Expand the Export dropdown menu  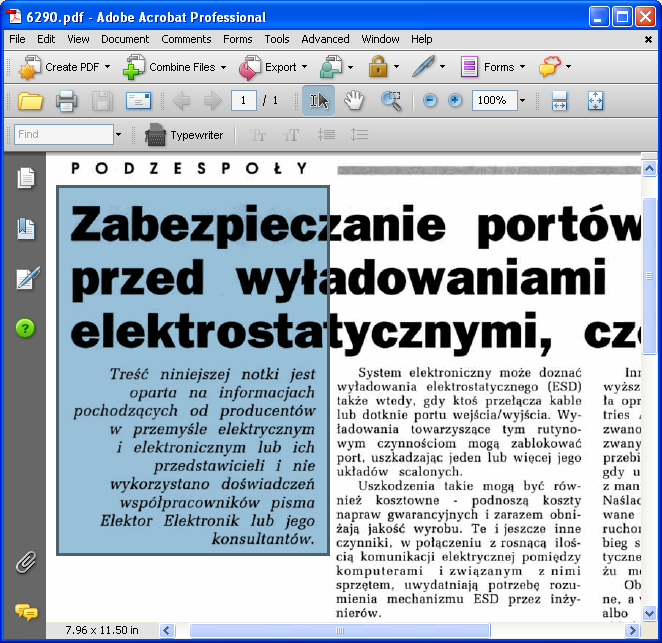304,68
